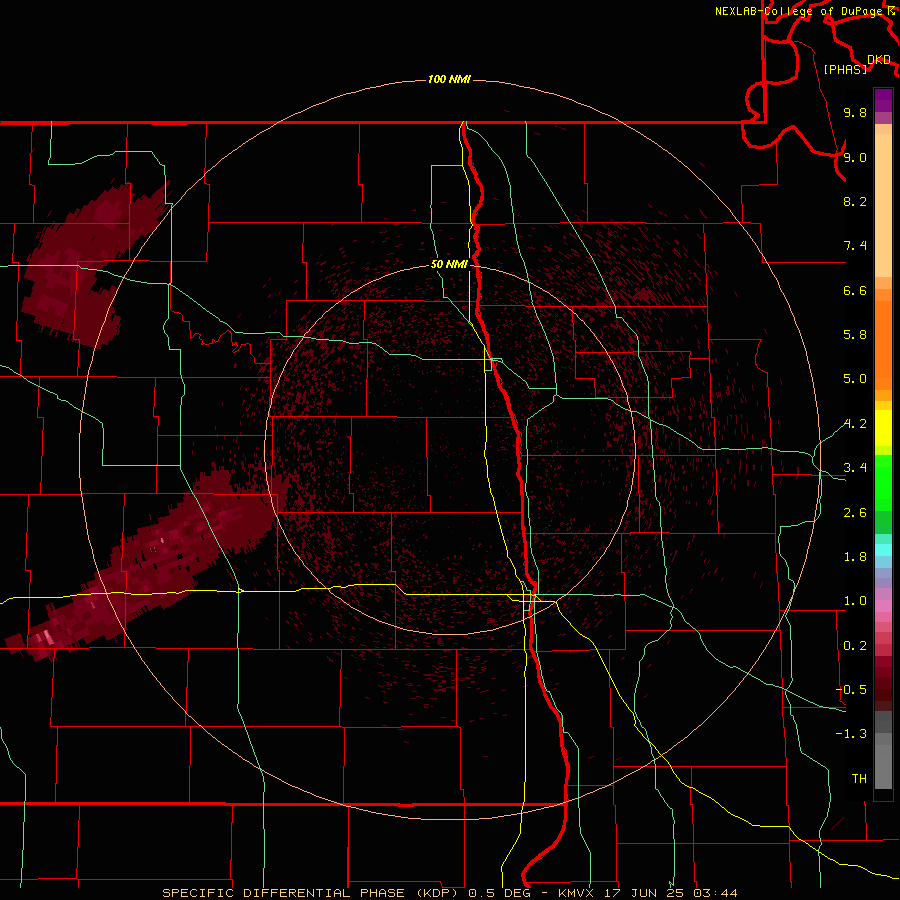Screen dimensions: 900x900
Task: Click the yellow segment of color bar
Action: 883,428
